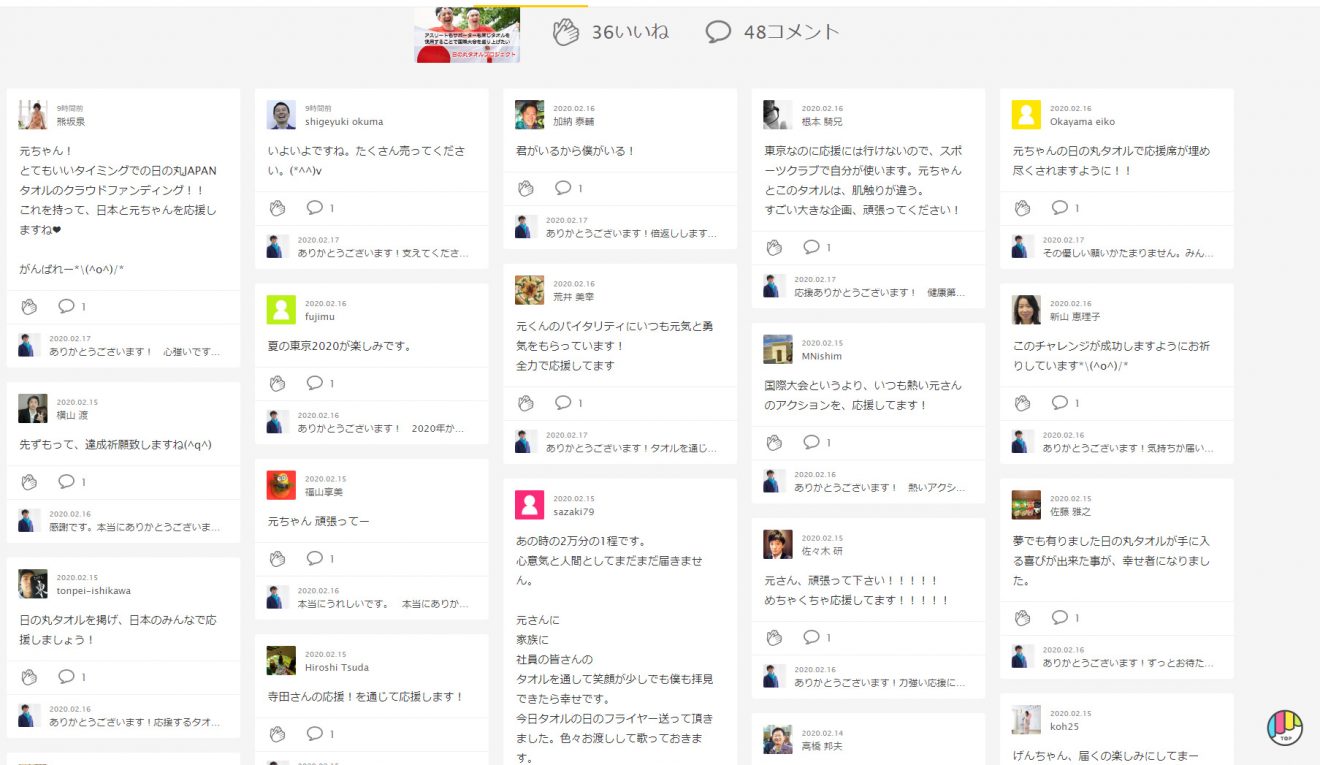Open user name shigeyuki okuma

click(344, 122)
